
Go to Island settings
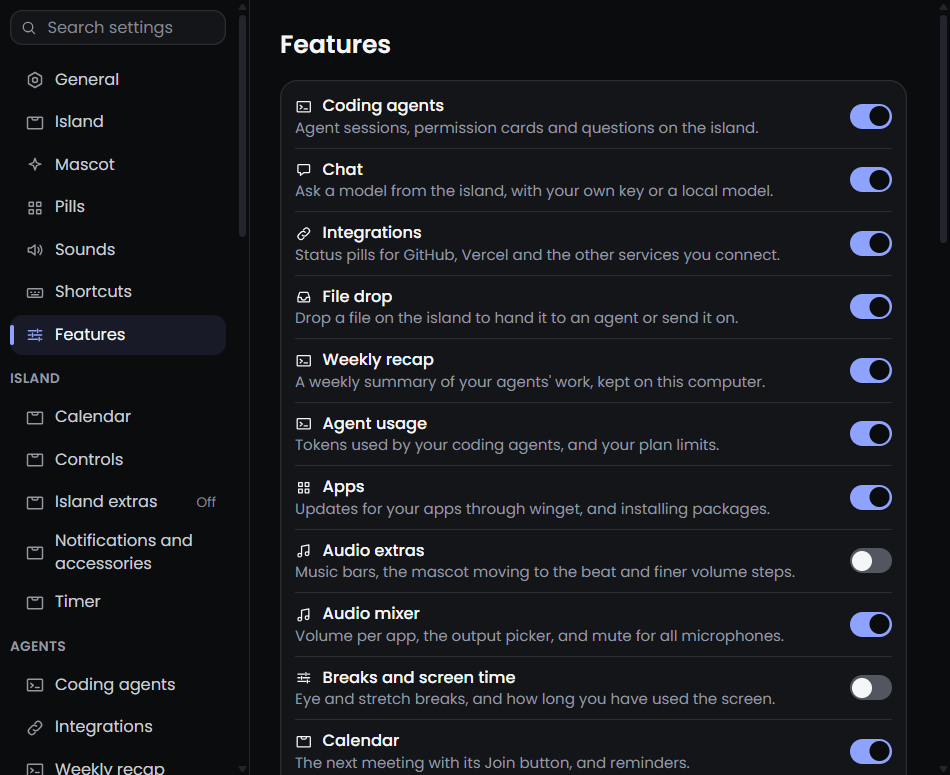(x=118, y=122)
